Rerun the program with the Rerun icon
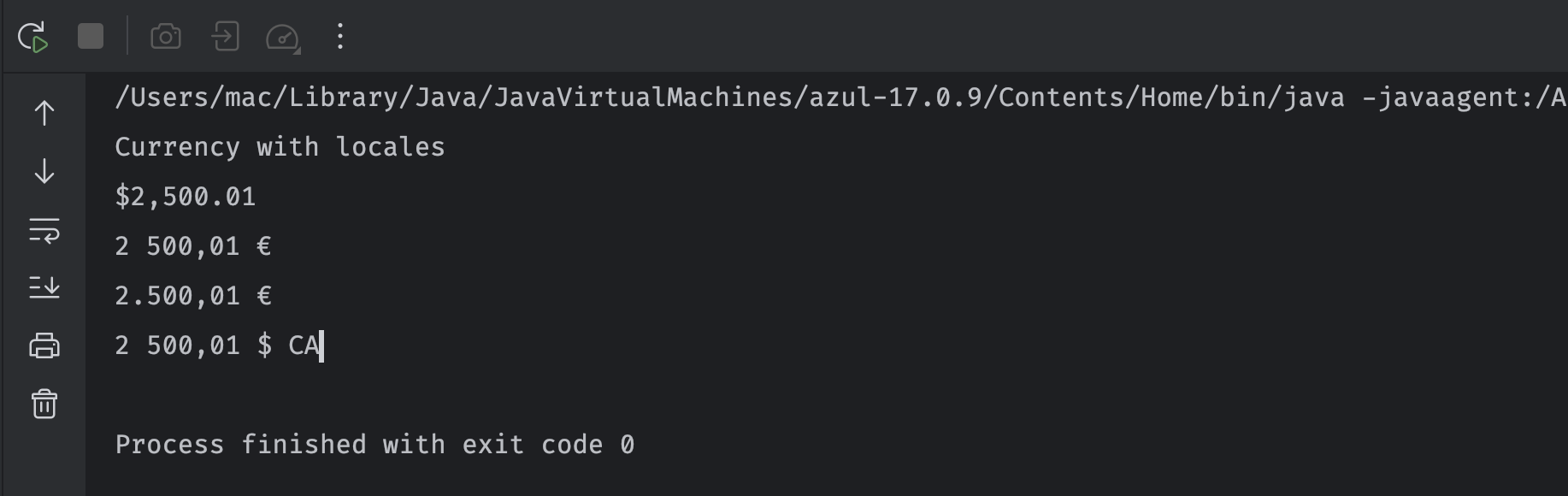Image resolution: width=1568 pixels, height=496 pixels. click(32, 37)
